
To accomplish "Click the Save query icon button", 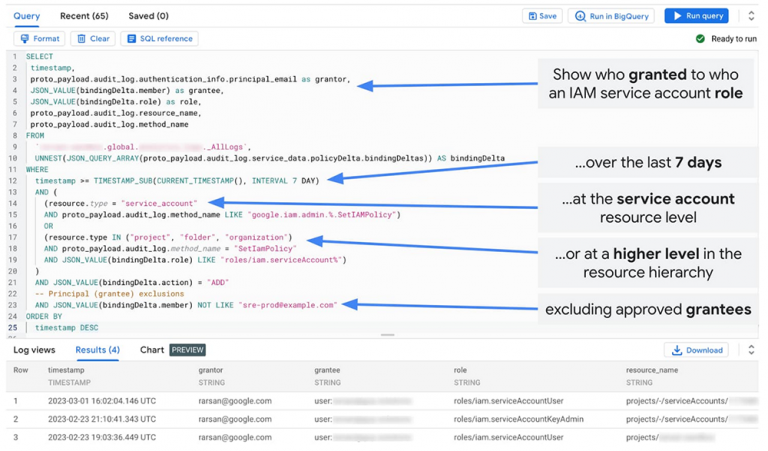I will click(x=543, y=16).
